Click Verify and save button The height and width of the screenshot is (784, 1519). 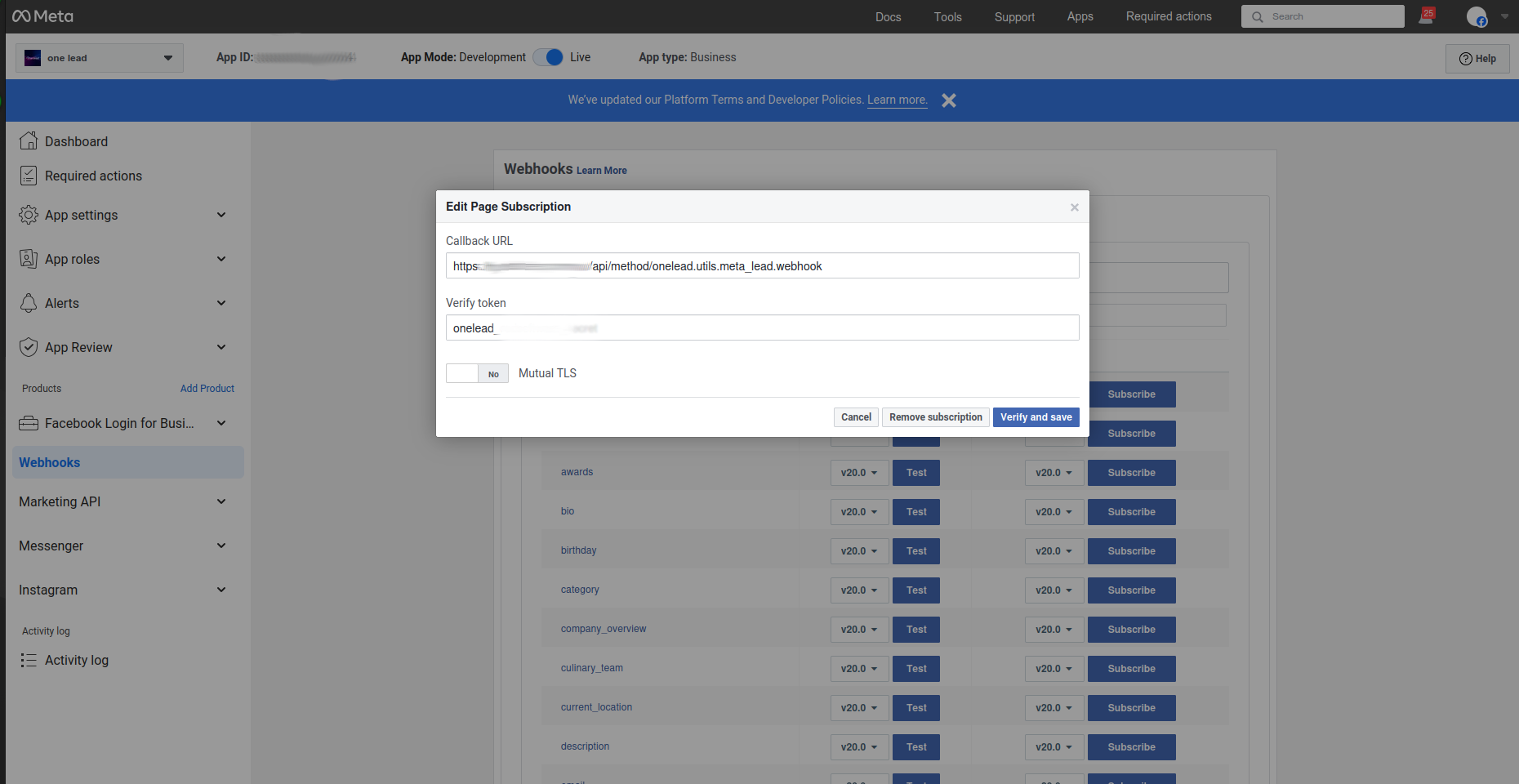1036,417
